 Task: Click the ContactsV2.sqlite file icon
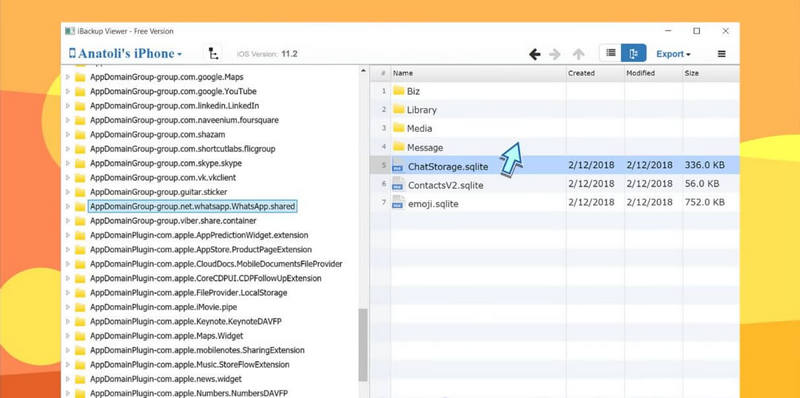(397, 184)
